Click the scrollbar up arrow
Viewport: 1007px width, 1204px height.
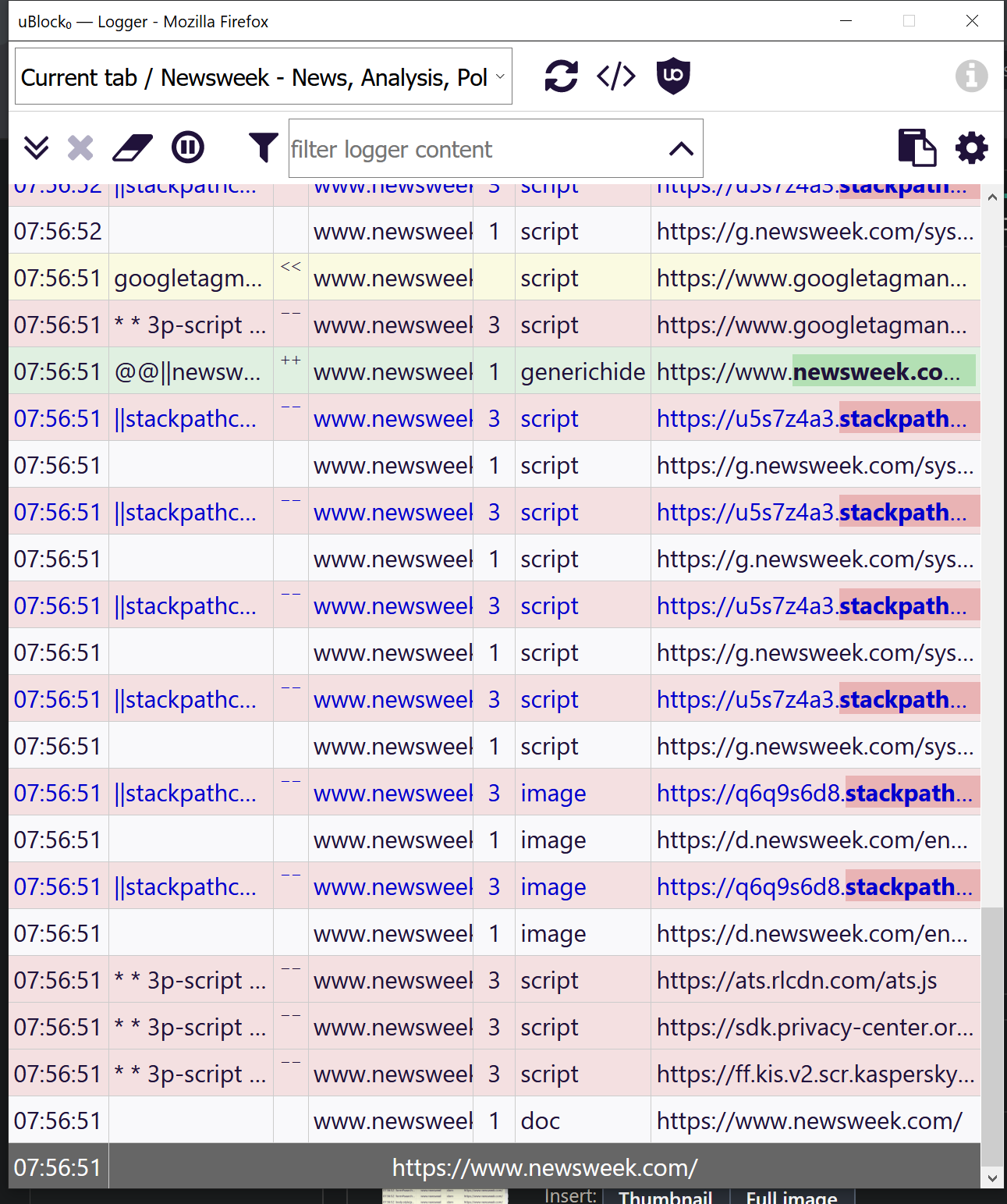point(992,197)
